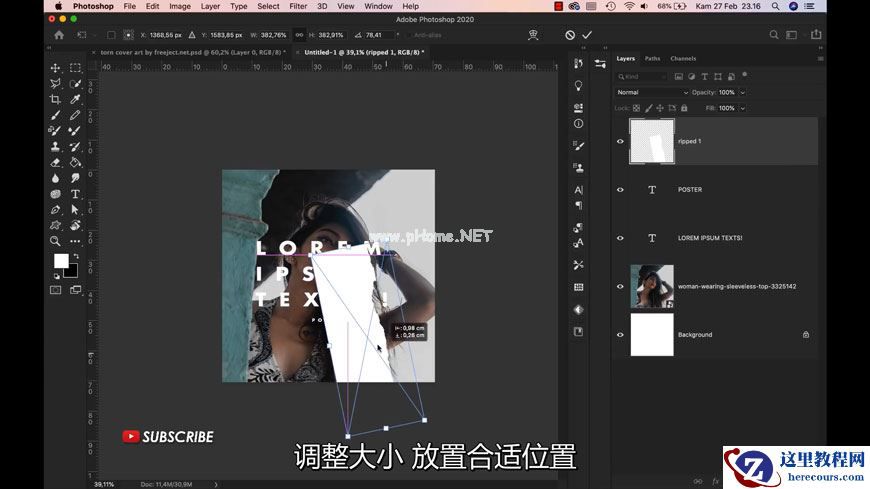Viewport: 870px width, 489px height.
Task: Open the File menu
Action: pos(129,6)
